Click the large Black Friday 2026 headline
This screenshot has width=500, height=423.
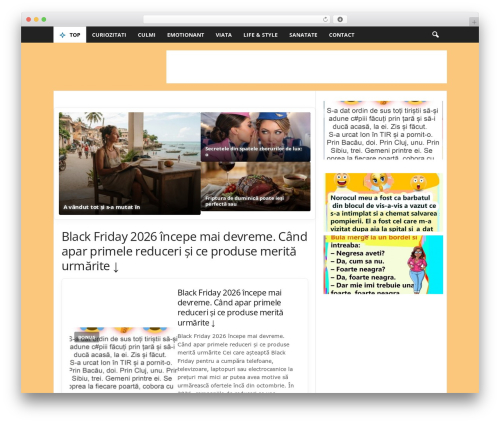(x=184, y=251)
